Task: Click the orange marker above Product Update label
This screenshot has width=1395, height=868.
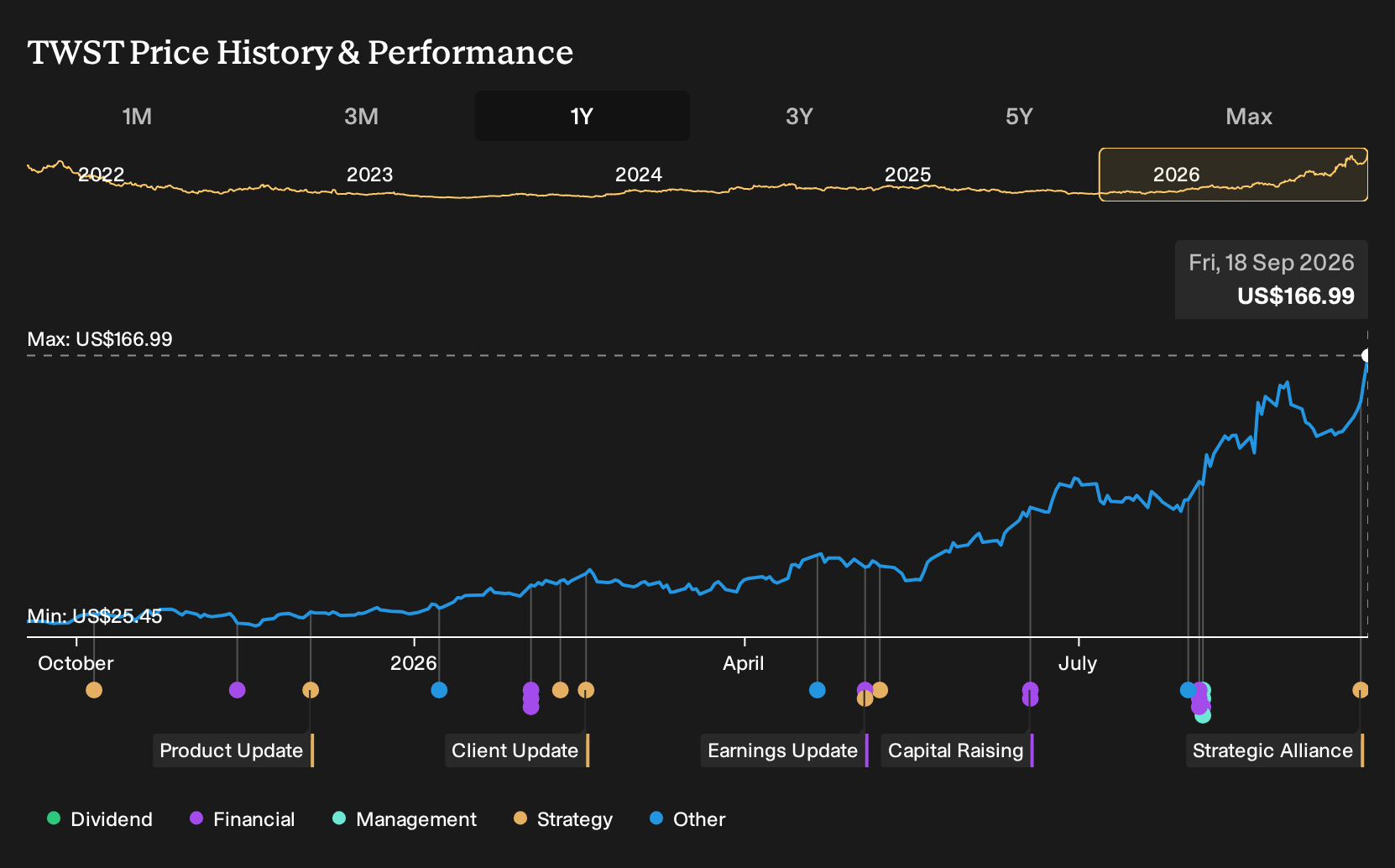Action: click(x=311, y=690)
